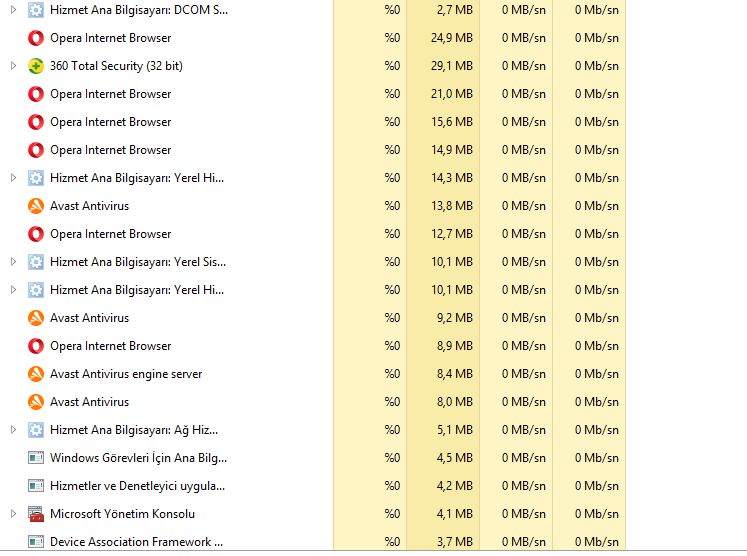The width and height of the screenshot is (747, 556).
Task: Click the Opera icon in the 14,9 MB row
Action: [36, 150]
